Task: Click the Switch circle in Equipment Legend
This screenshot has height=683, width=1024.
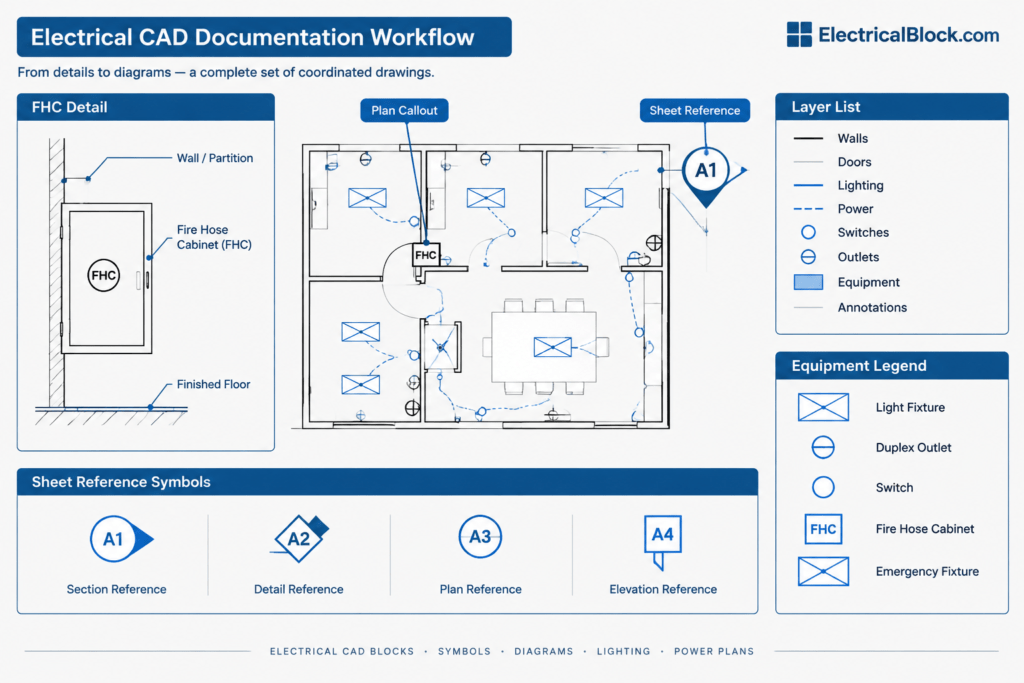Action: [823, 487]
